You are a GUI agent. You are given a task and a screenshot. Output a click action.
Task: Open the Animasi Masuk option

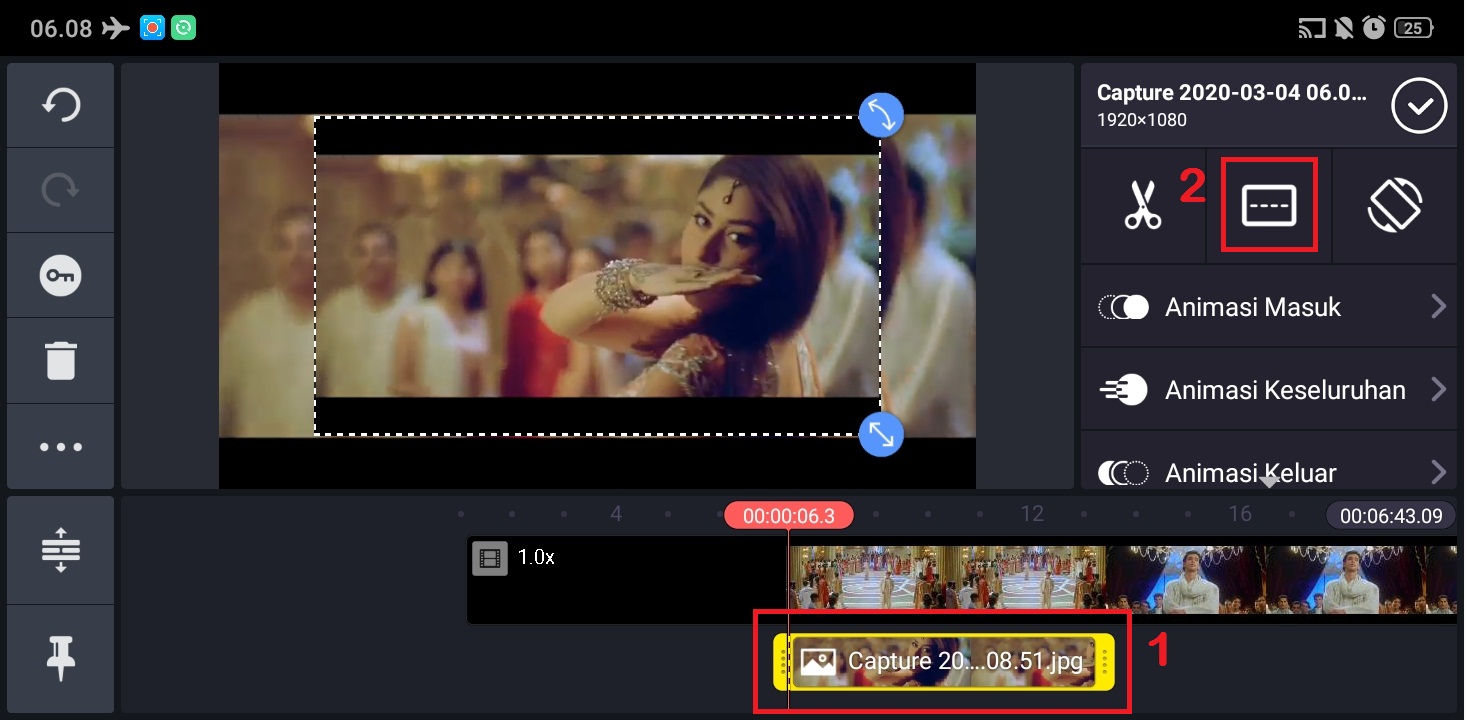[1269, 306]
